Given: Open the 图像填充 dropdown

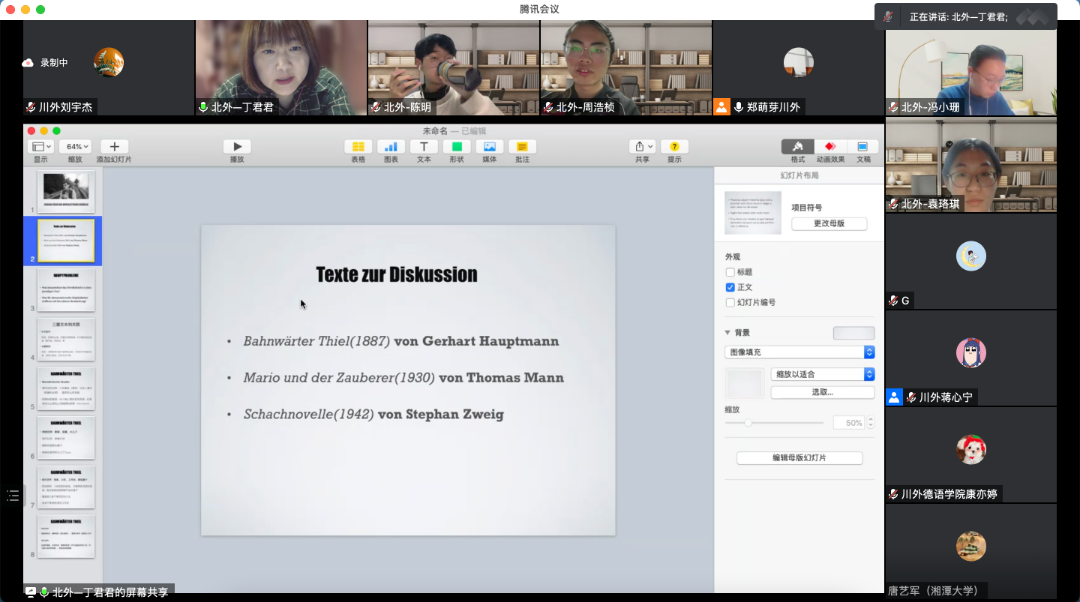Looking at the screenshot, I should click(x=799, y=352).
